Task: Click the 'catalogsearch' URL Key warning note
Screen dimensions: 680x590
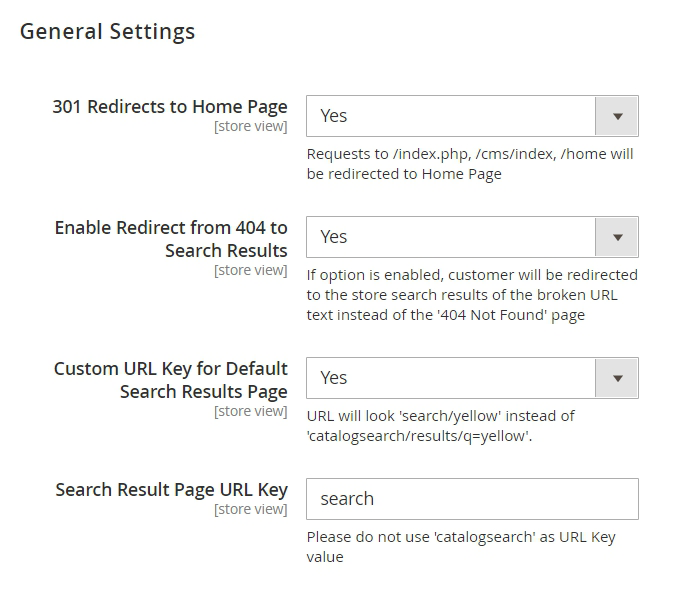Action: [461, 547]
